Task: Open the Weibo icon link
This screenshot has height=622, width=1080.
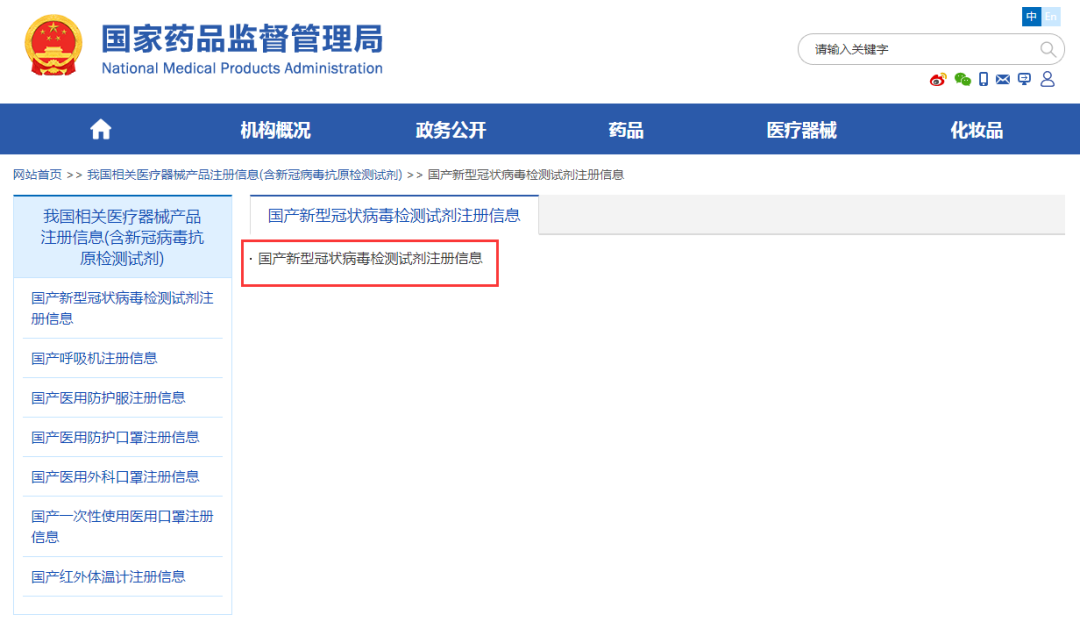Action: 938,79
